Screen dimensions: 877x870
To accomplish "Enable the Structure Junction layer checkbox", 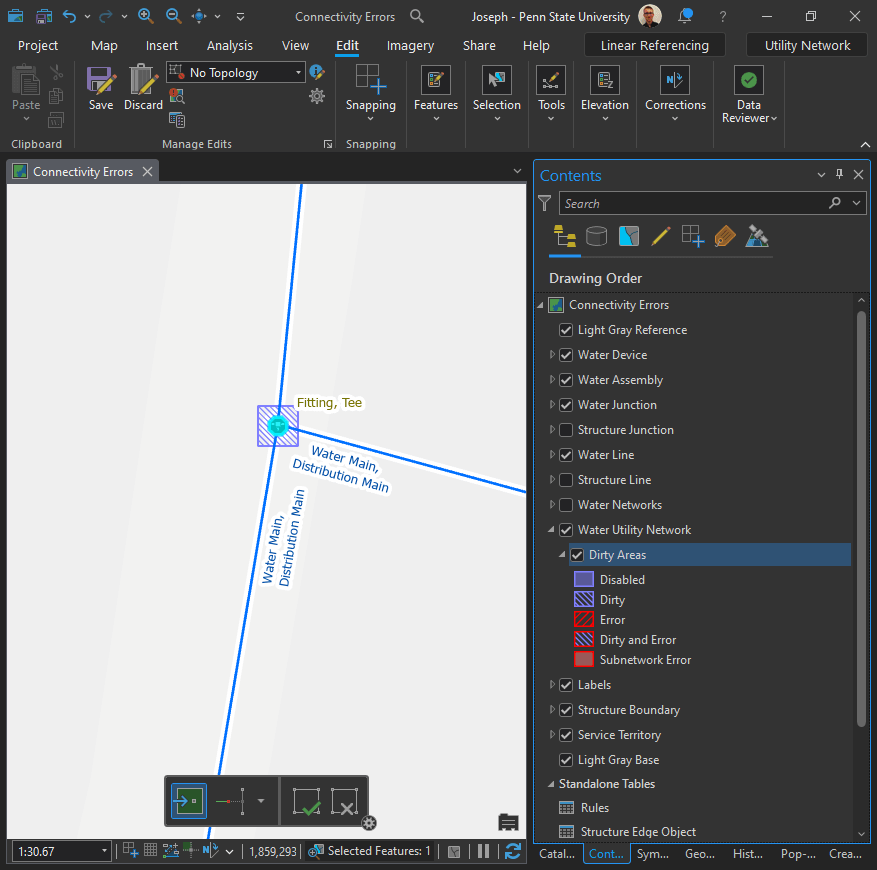I will 566,430.
